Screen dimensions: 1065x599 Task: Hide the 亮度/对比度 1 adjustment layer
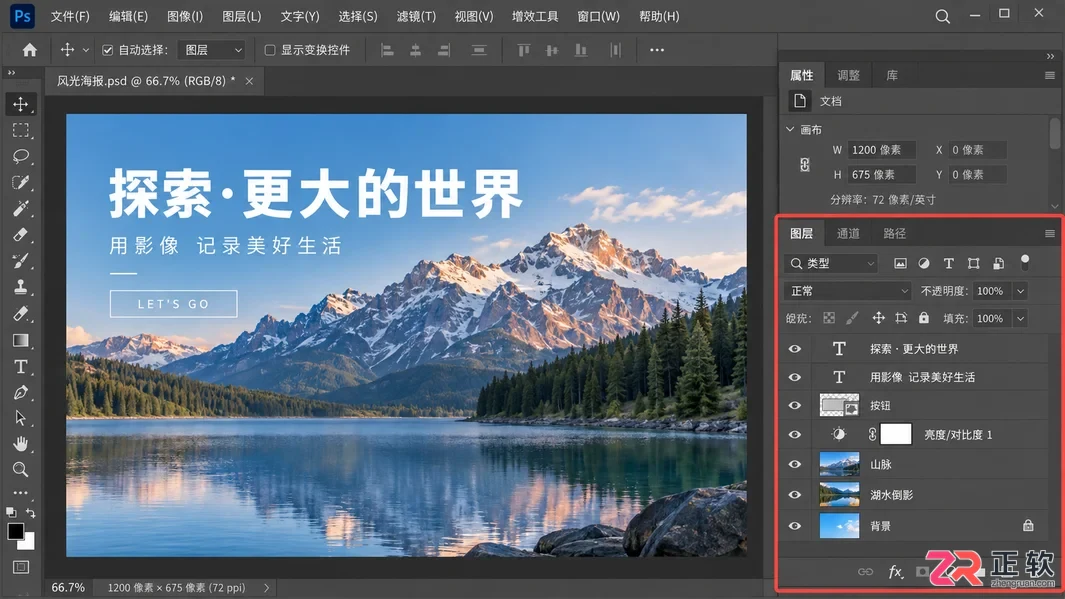(795, 435)
